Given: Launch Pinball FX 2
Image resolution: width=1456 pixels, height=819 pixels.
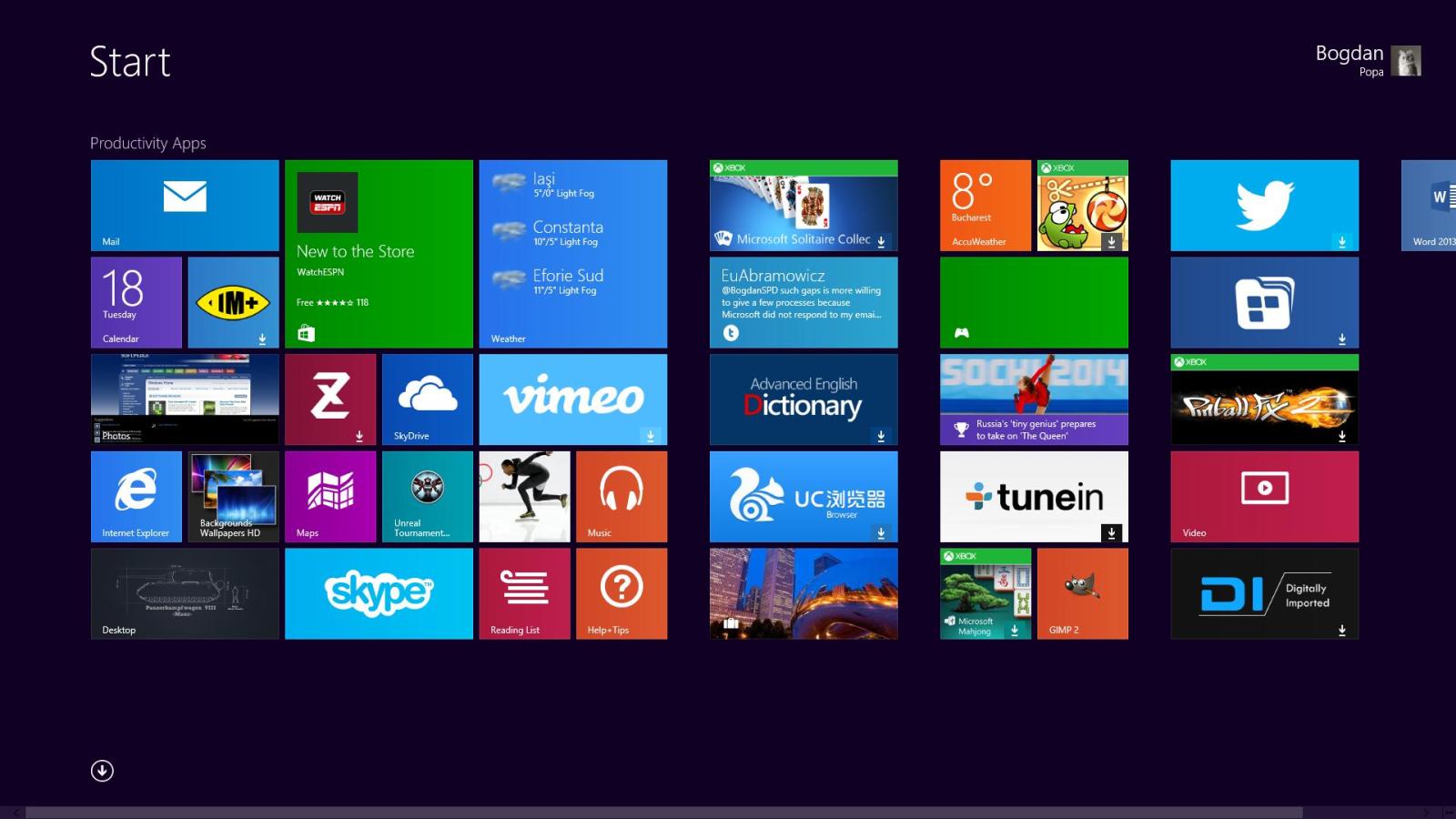Looking at the screenshot, I should click(1264, 399).
